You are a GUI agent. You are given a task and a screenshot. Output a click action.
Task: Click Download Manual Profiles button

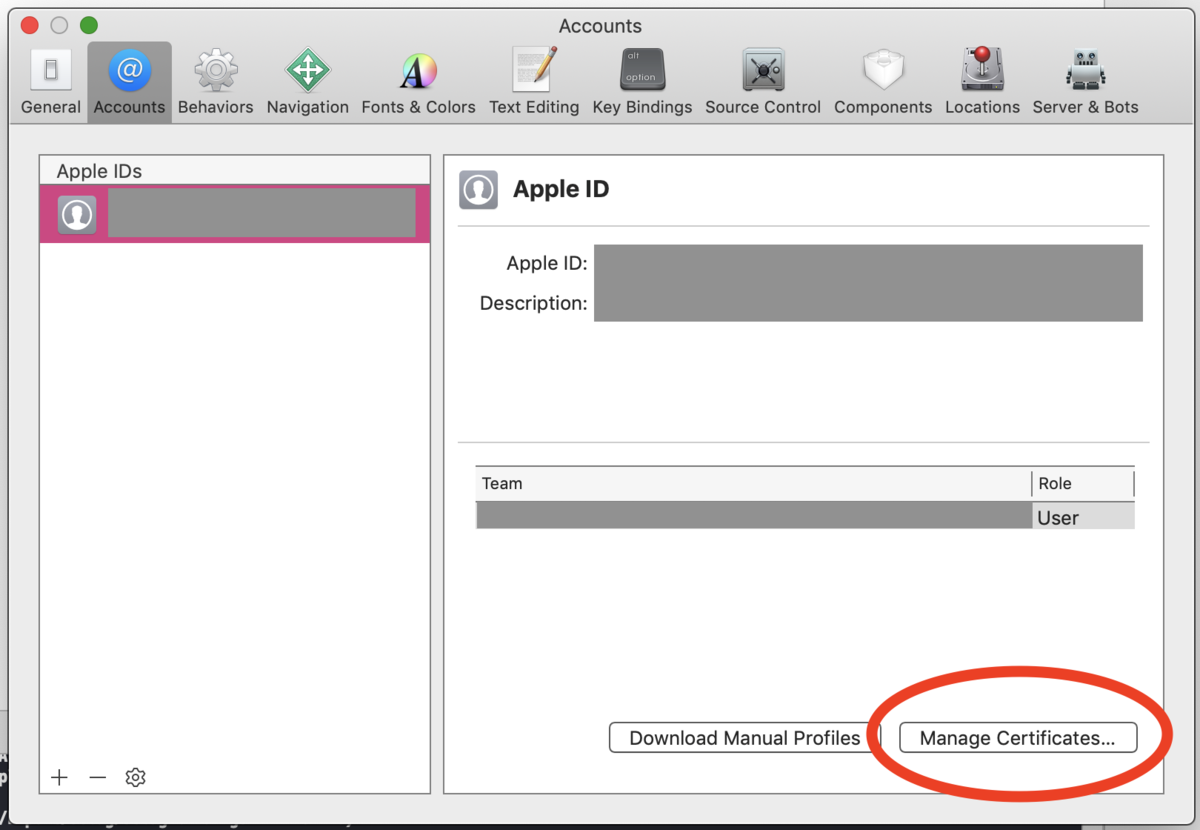click(x=744, y=738)
